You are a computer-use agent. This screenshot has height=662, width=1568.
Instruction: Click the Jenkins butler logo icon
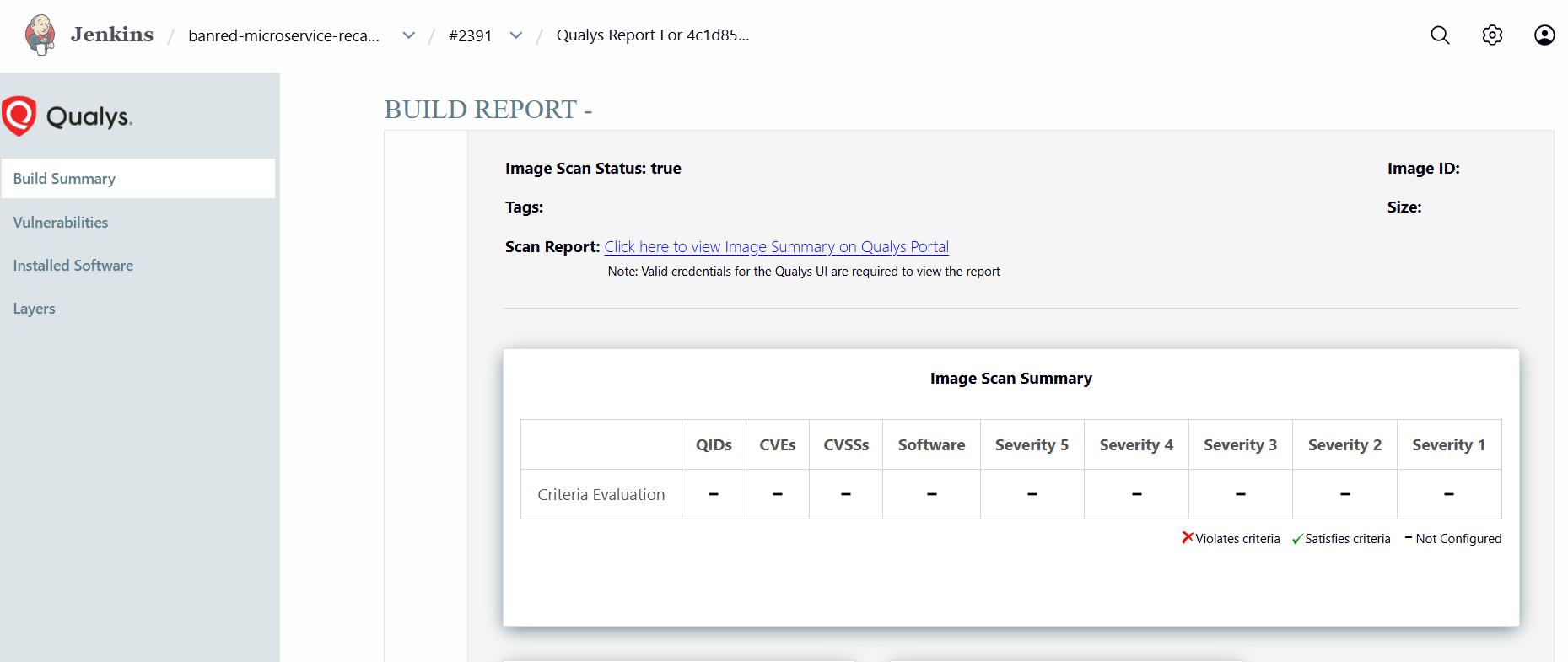click(x=40, y=35)
